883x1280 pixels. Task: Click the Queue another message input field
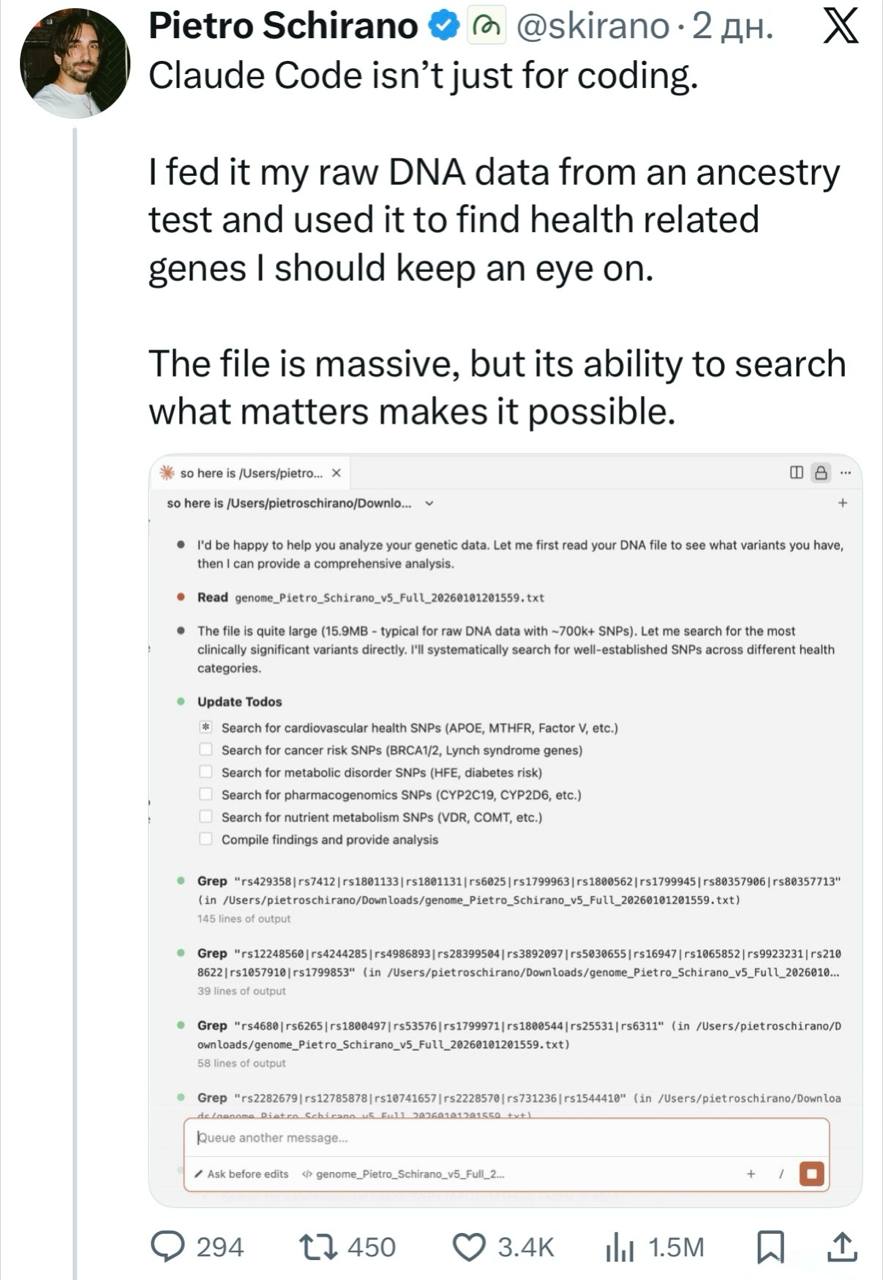505,1137
